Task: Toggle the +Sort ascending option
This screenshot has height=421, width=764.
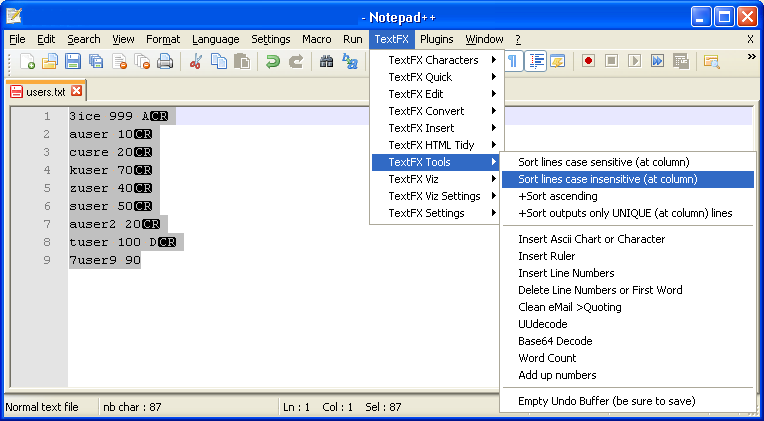Action: [x=628, y=196]
